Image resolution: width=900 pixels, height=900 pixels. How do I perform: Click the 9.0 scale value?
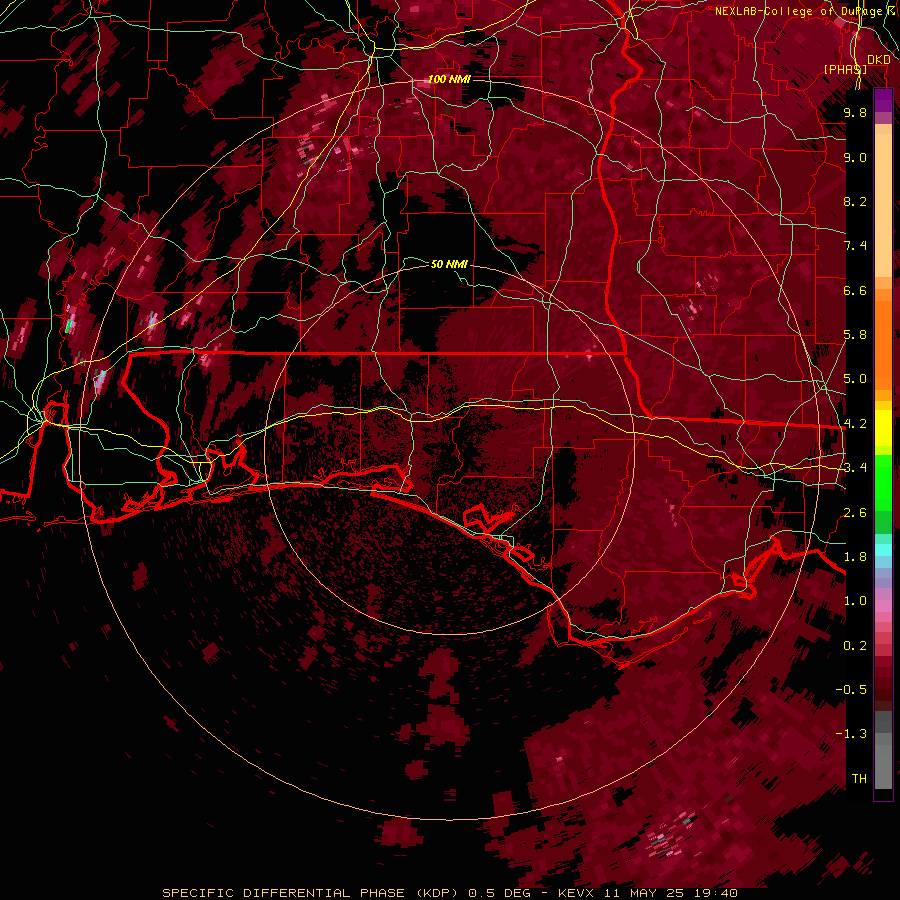point(855,157)
